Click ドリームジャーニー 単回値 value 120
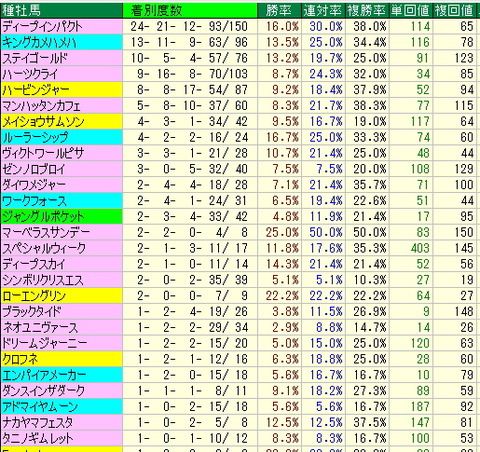480x452 pixels. pos(420,343)
